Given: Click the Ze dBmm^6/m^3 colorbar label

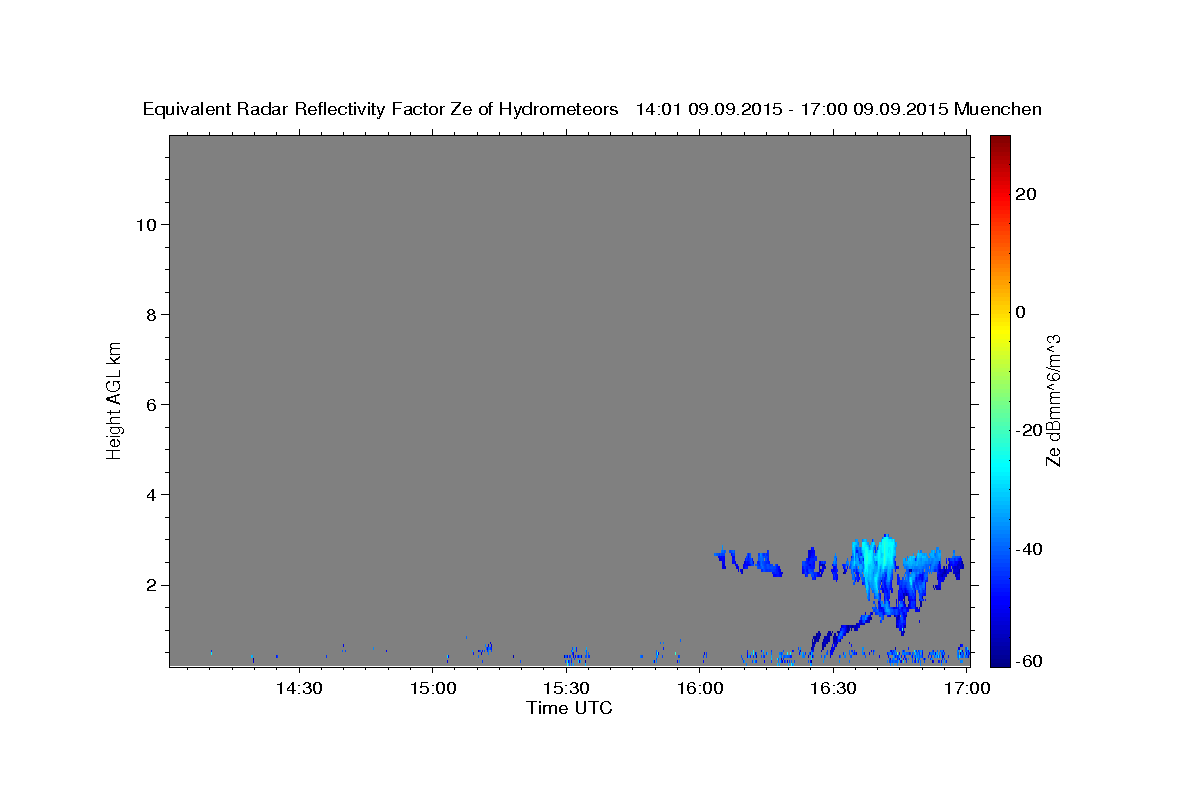Looking at the screenshot, I should pyautogui.click(x=1053, y=400).
